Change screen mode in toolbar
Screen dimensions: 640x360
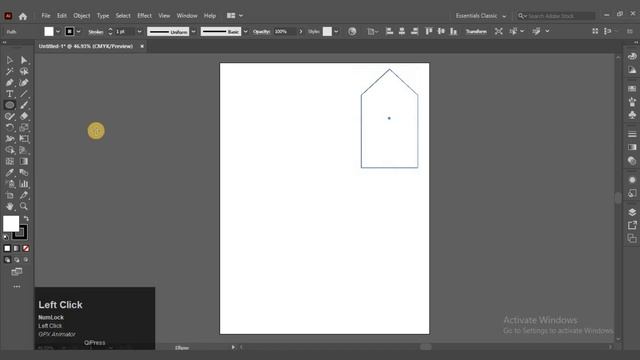[17, 272]
